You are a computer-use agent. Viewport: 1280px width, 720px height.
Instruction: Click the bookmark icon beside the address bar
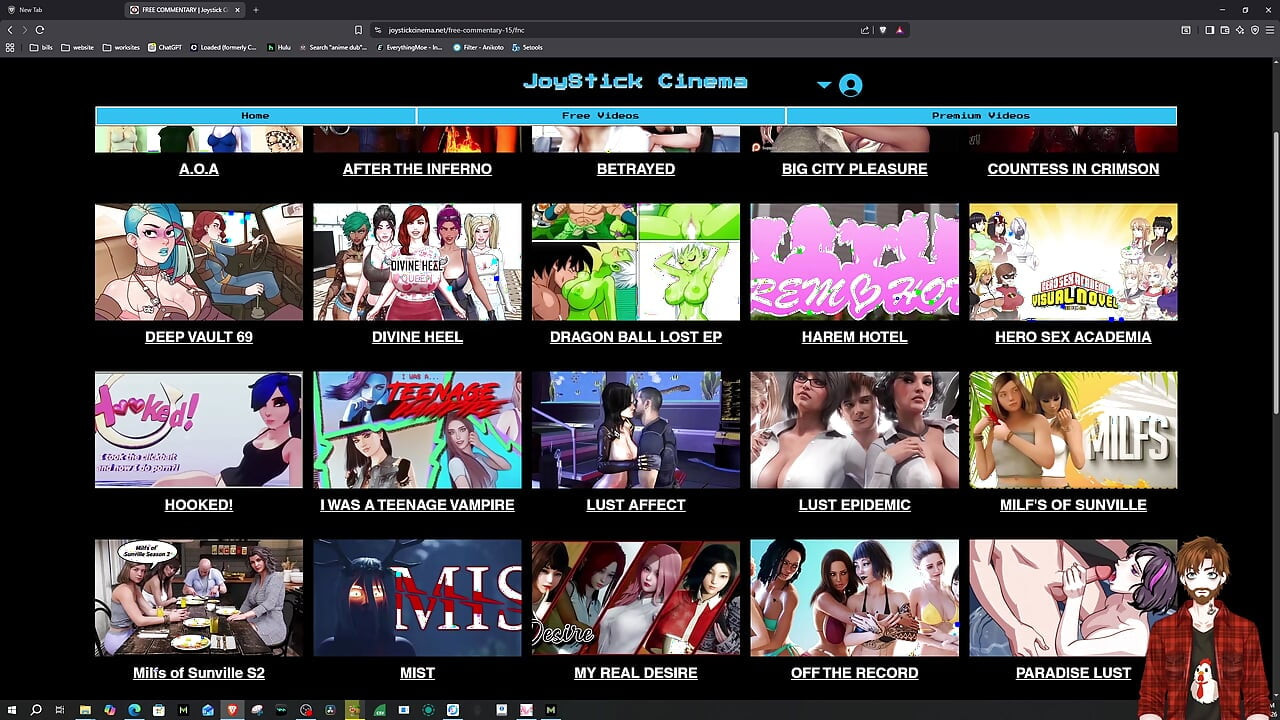tap(358, 30)
